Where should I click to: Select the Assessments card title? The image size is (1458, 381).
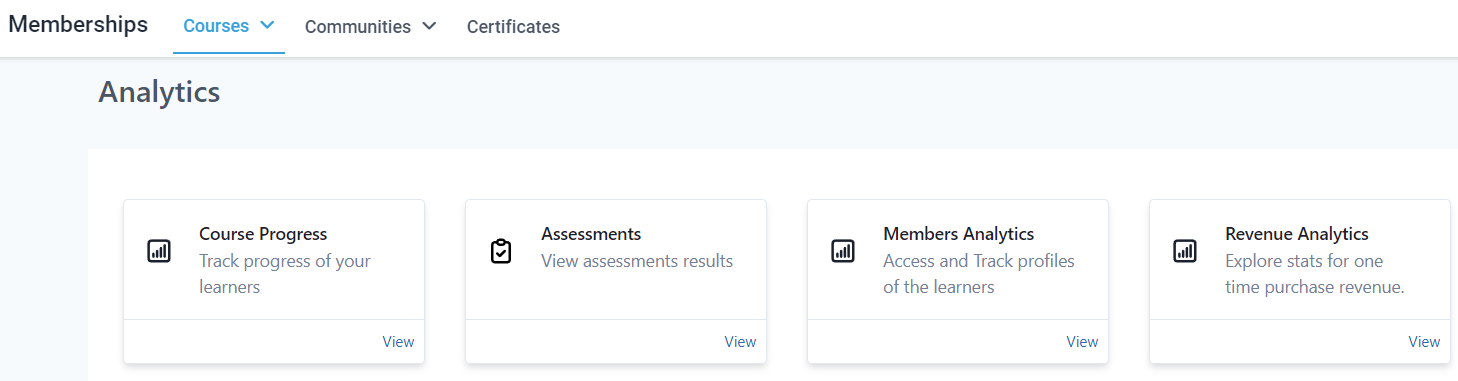(591, 234)
